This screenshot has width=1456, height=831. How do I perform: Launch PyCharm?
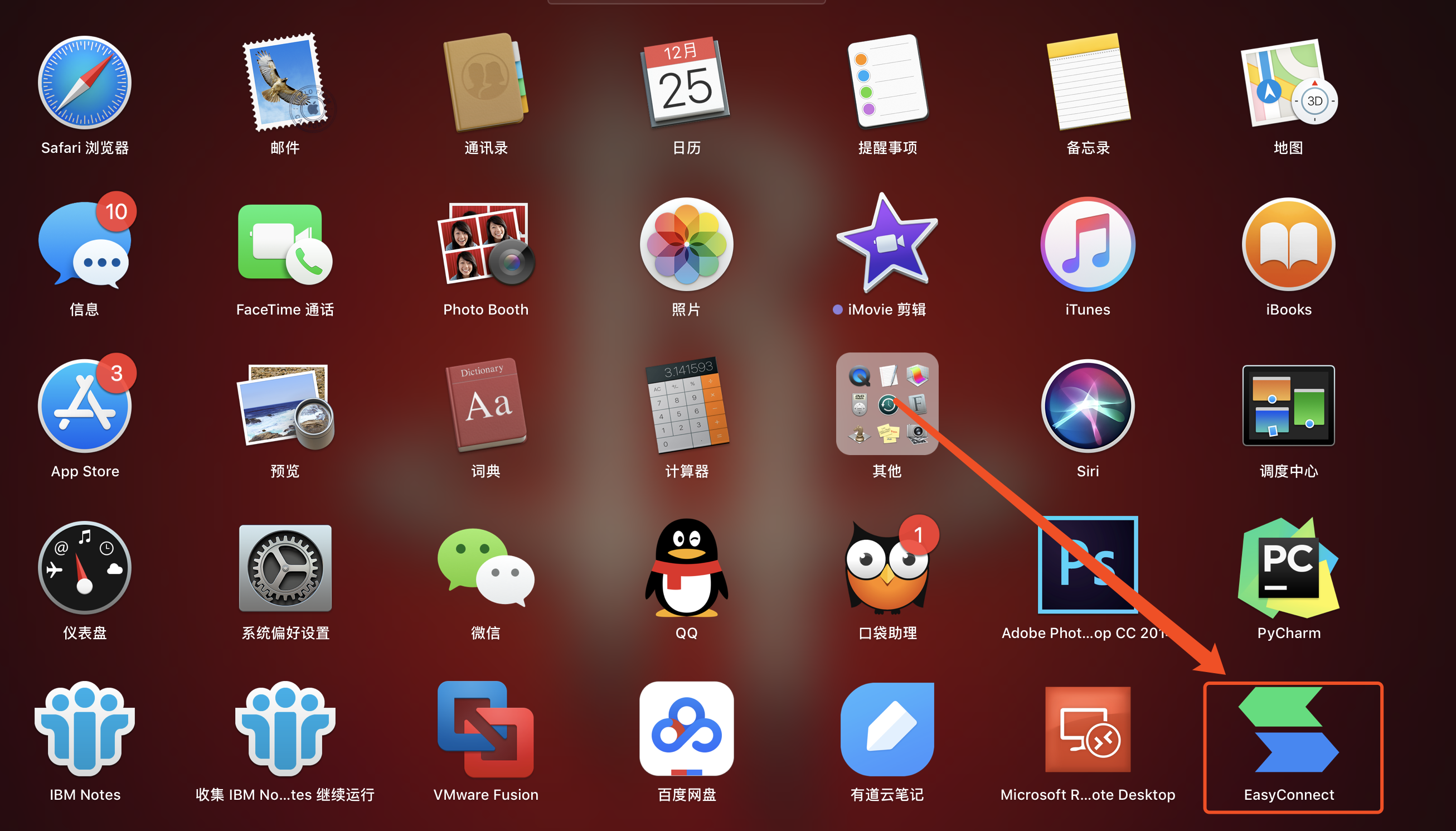(x=1289, y=567)
